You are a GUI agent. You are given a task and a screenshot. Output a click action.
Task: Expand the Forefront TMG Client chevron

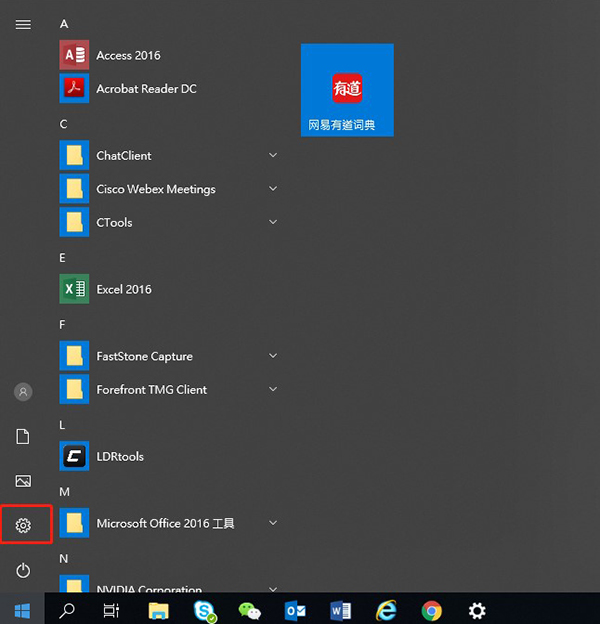273,389
